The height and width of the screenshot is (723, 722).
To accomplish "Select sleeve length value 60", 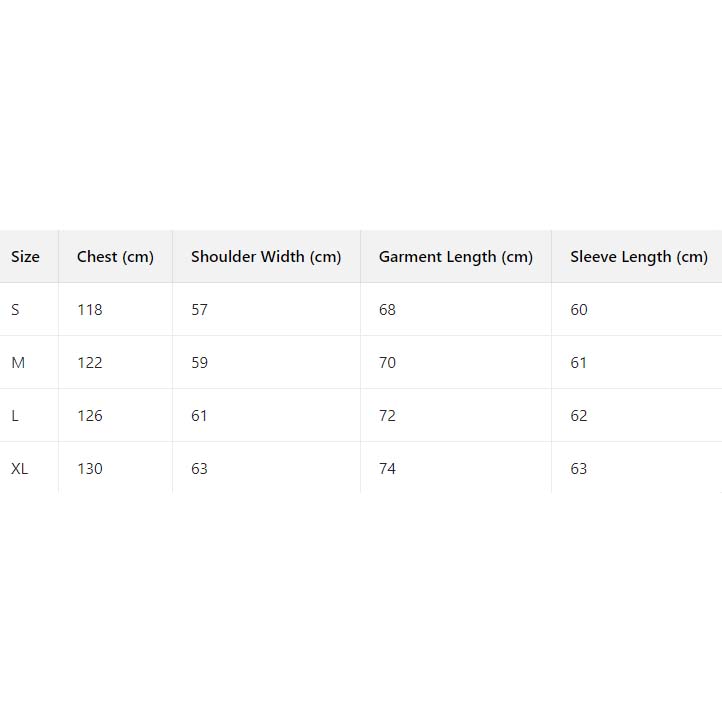I will tap(579, 310).
